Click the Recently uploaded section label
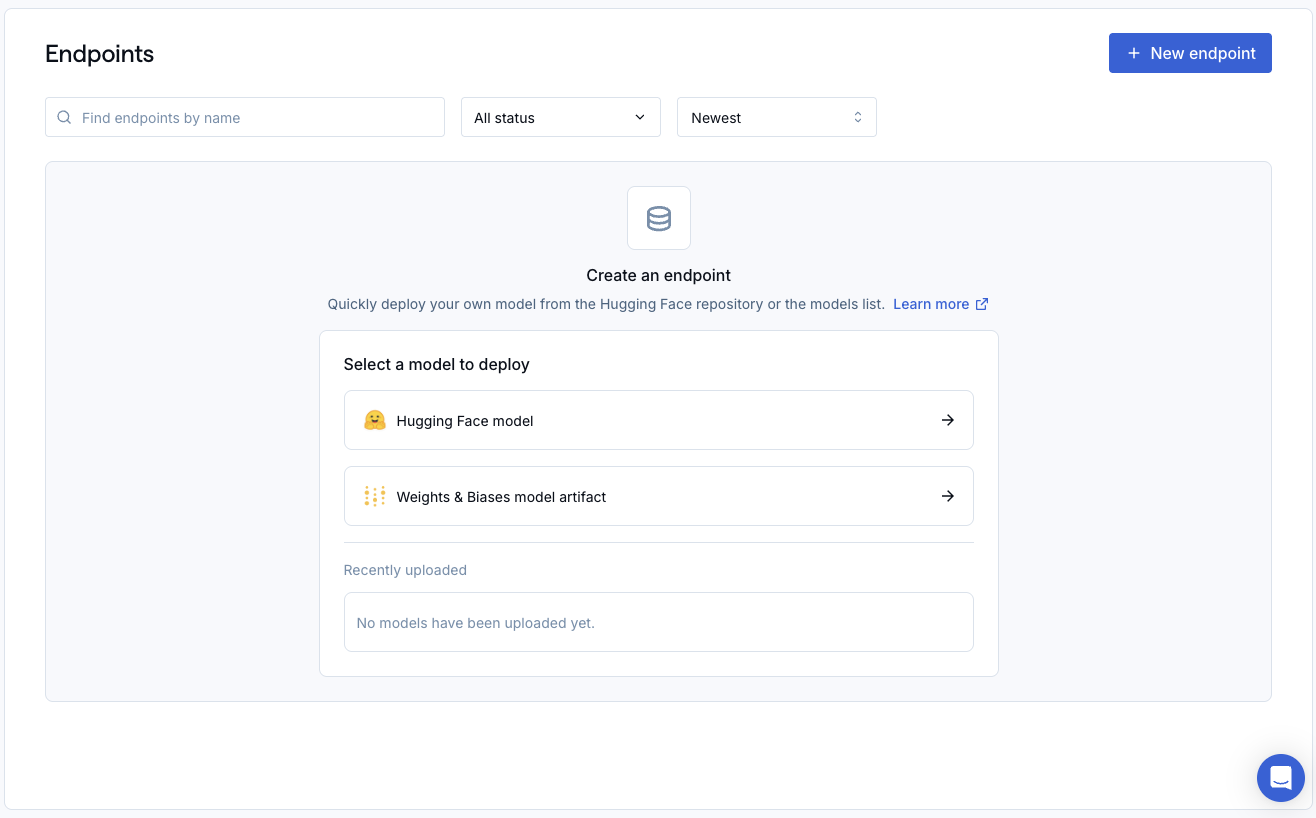This screenshot has width=1316, height=818. (404, 569)
